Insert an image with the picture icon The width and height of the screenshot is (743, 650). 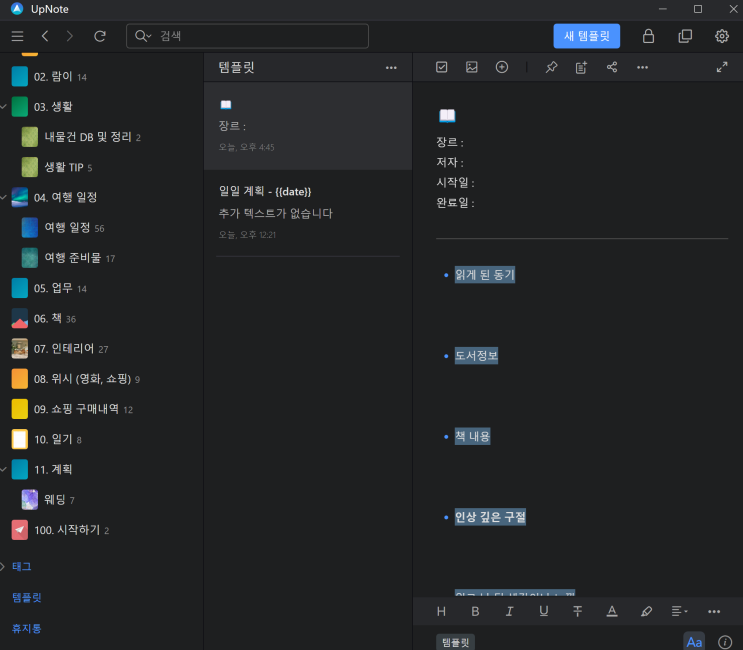pyautogui.click(x=471, y=67)
